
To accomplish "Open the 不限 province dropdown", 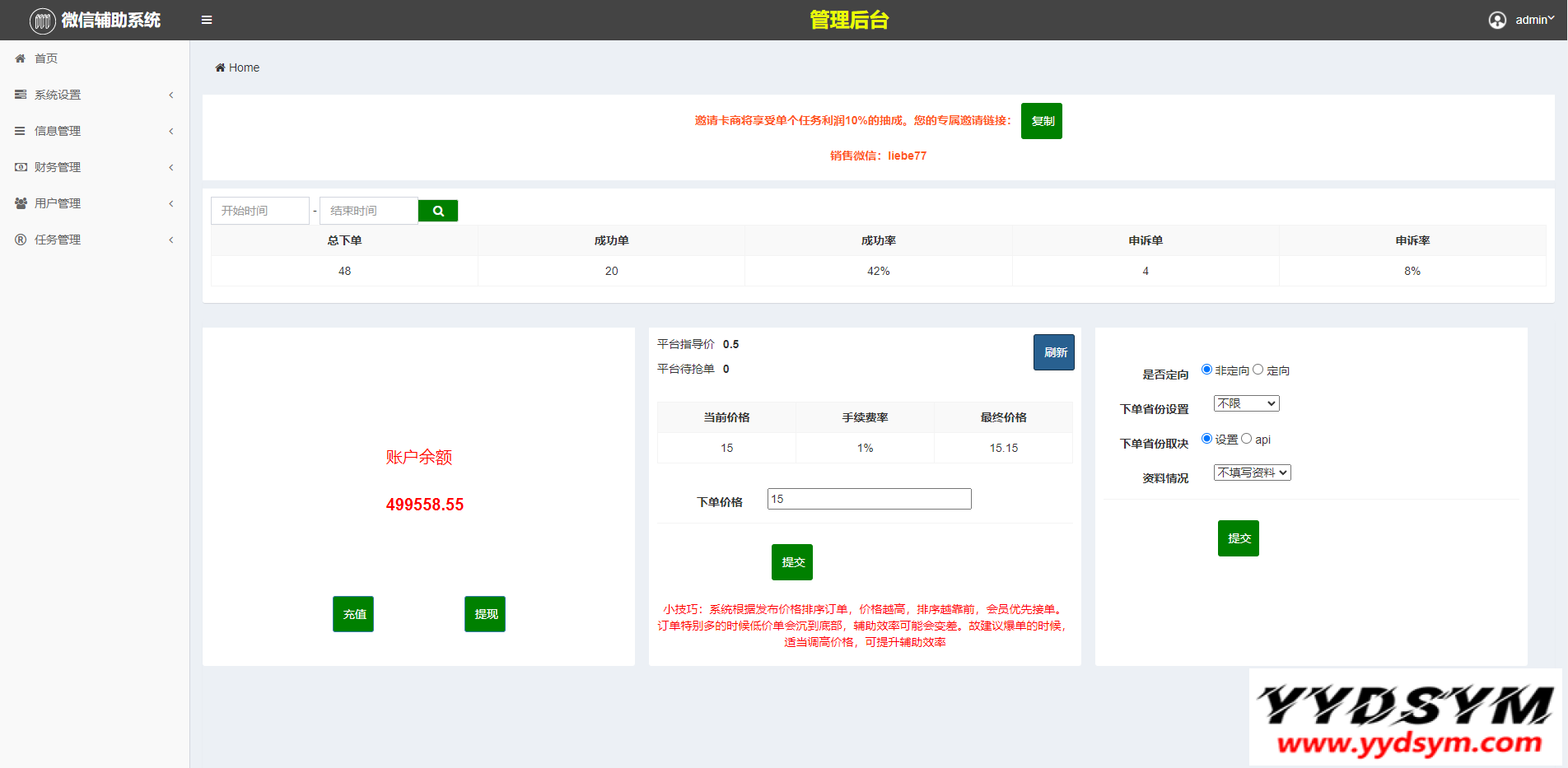I will pyautogui.click(x=1246, y=403).
